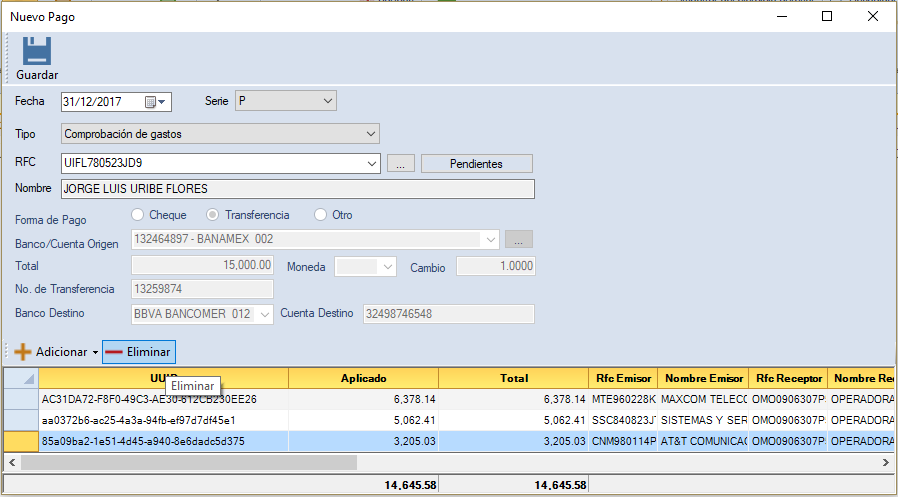Expand the Serie dropdown

coord(328,101)
